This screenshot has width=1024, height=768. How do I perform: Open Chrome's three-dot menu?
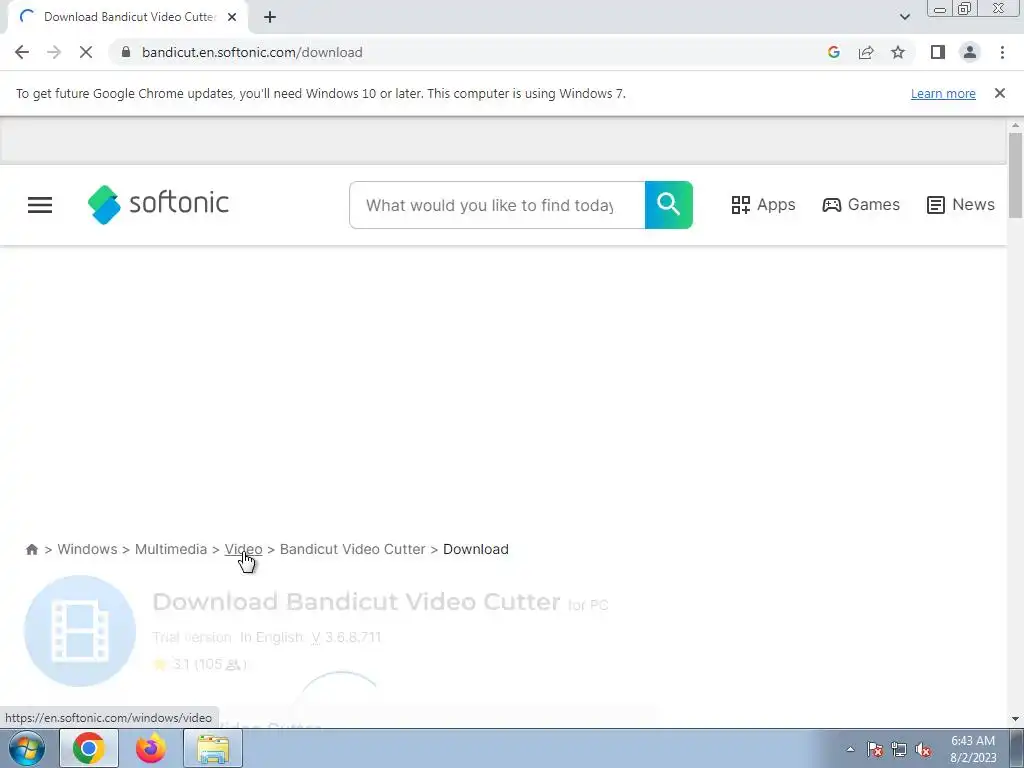point(1002,52)
